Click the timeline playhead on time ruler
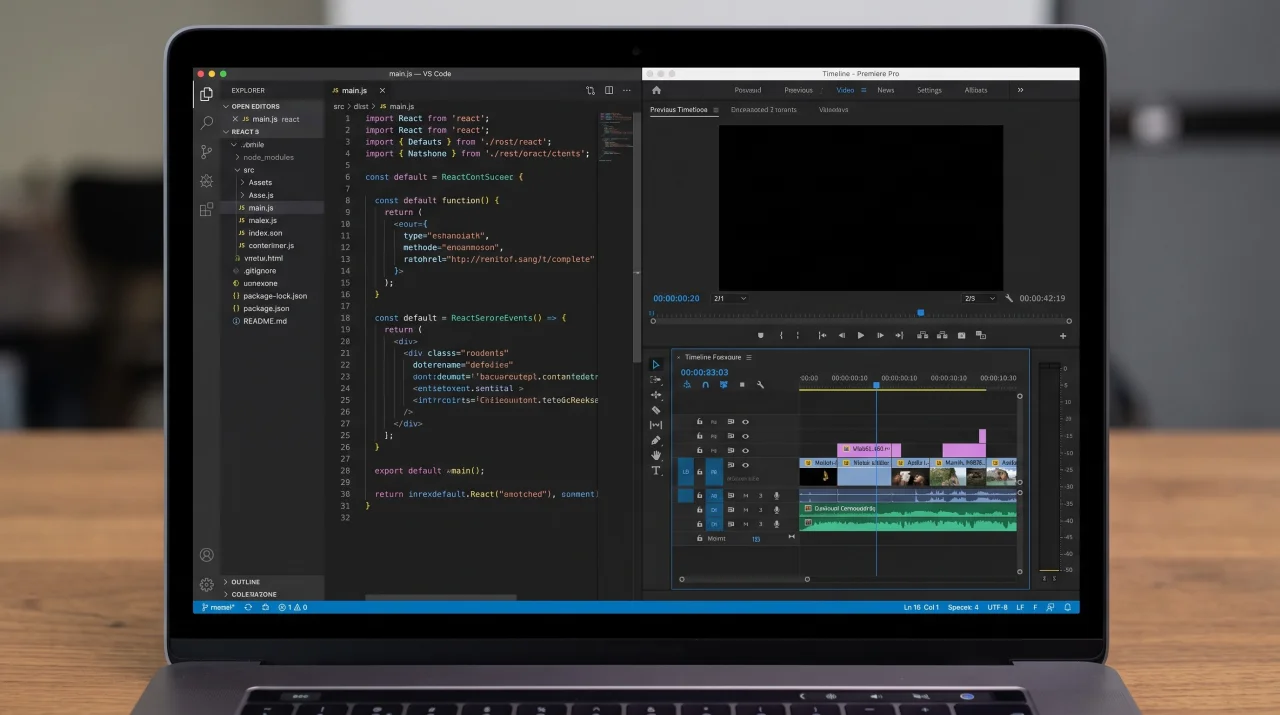 click(x=876, y=385)
